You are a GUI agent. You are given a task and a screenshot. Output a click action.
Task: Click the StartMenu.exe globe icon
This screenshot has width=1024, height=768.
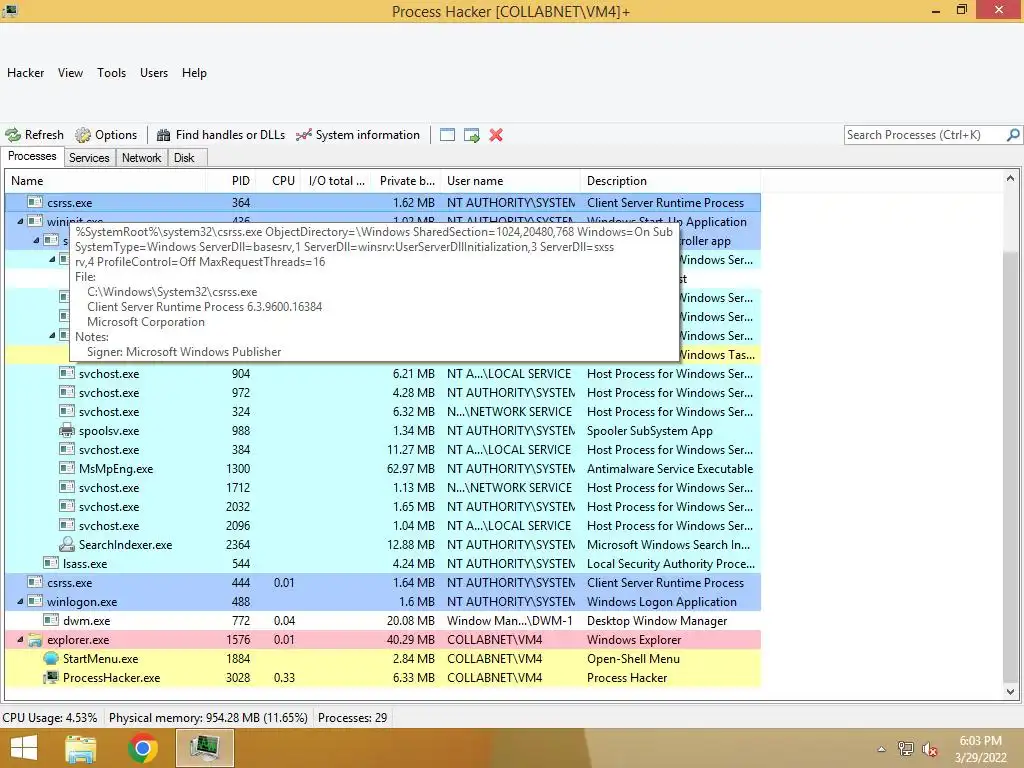click(x=51, y=658)
